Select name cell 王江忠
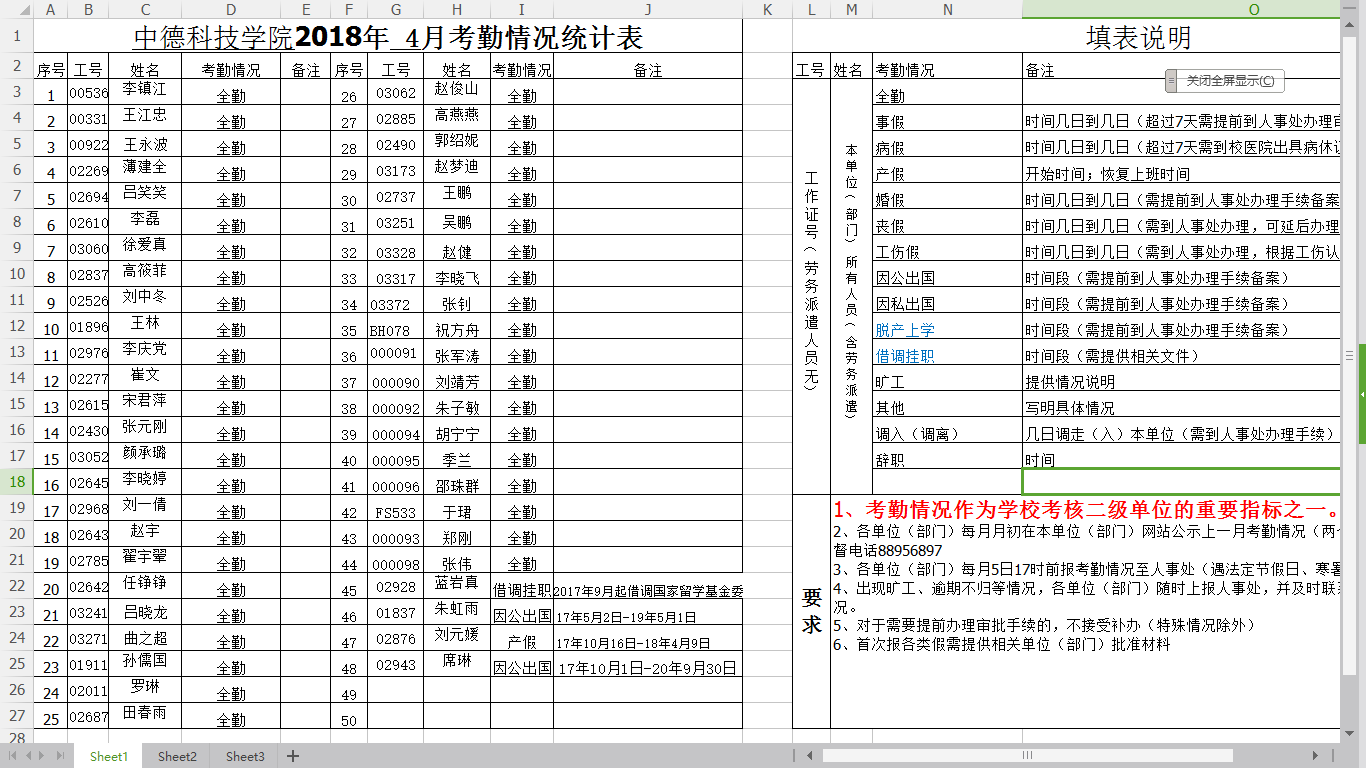The width and height of the screenshot is (1366, 768). click(x=145, y=117)
